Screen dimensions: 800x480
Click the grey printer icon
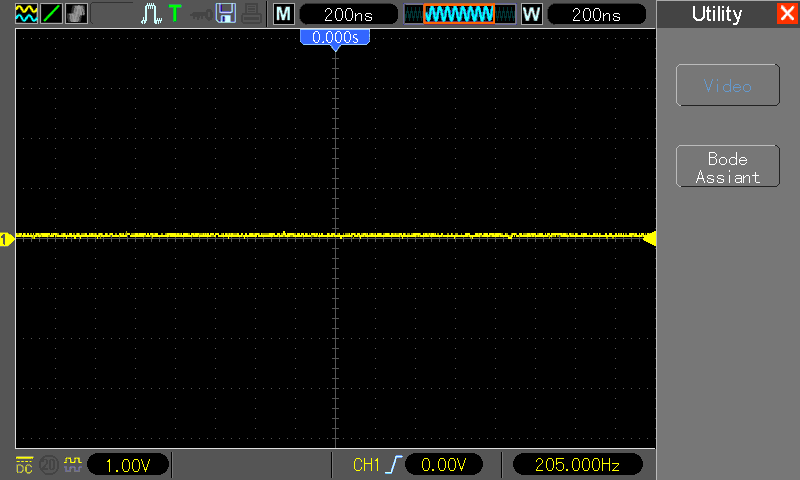pyautogui.click(x=252, y=13)
